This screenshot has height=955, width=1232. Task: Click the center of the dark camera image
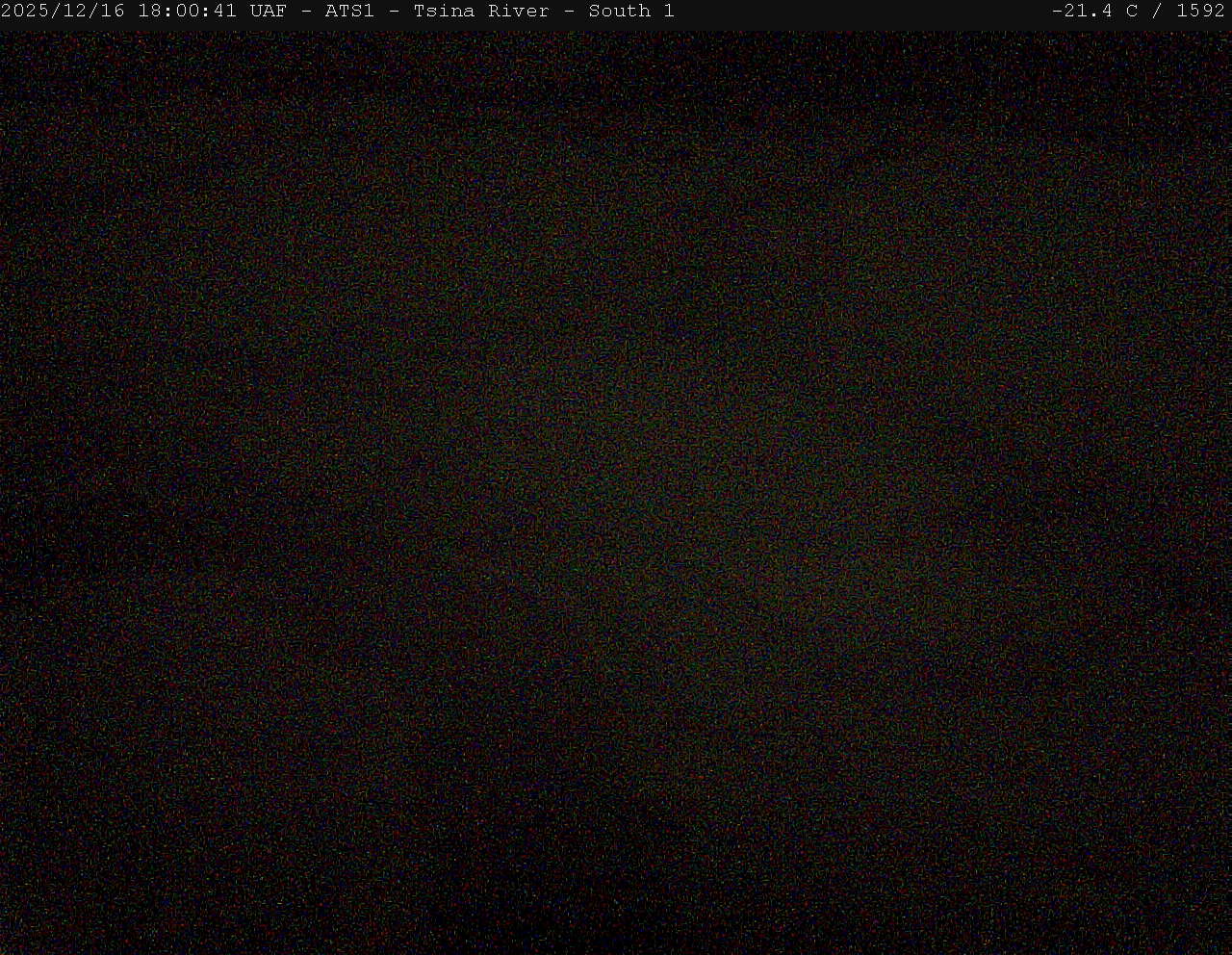tap(616, 491)
